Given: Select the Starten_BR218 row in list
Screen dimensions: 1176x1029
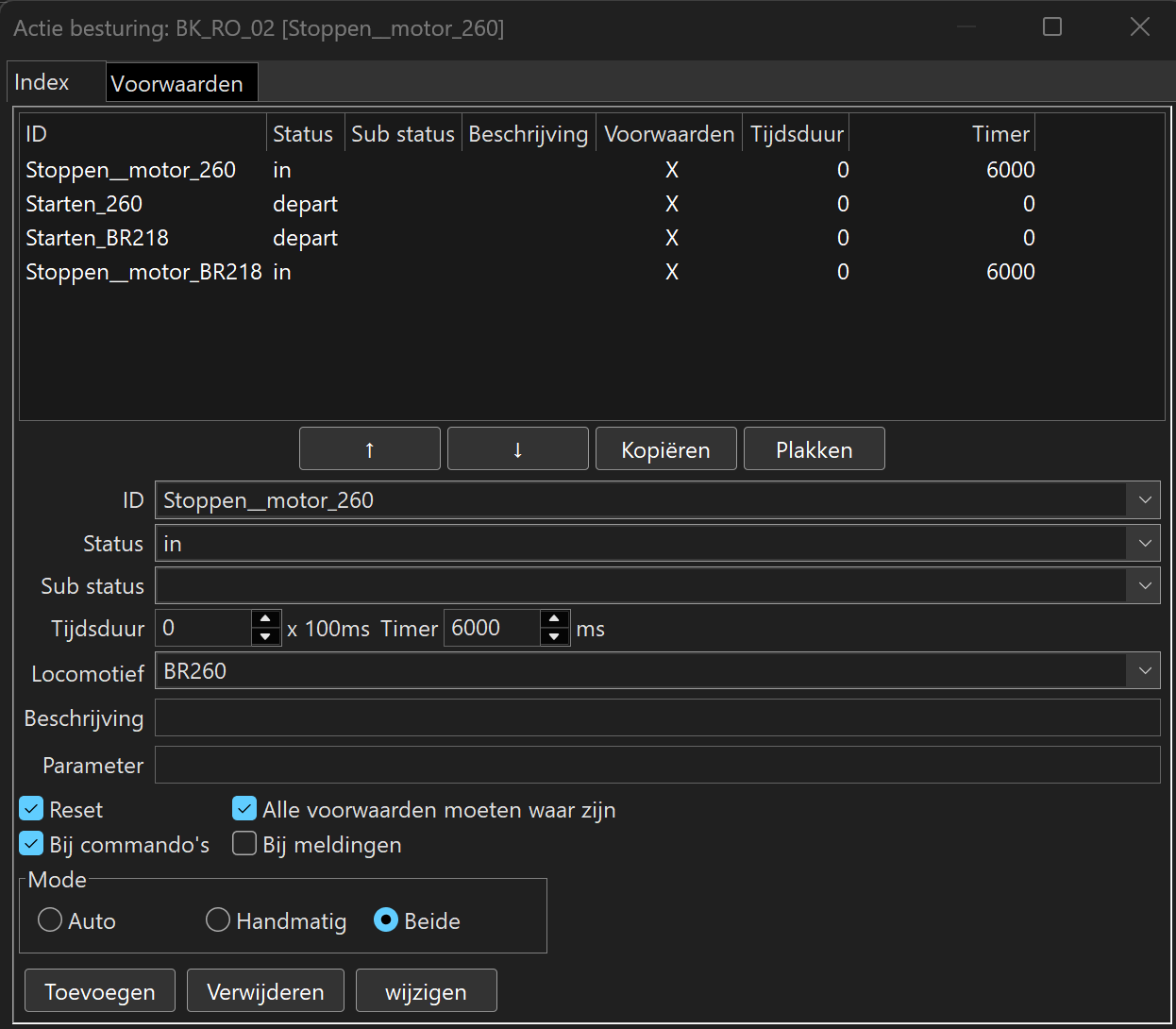Looking at the screenshot, I should click(97, 238).
